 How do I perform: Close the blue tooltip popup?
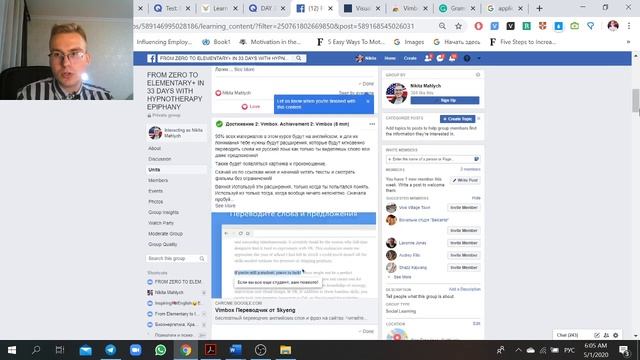368,101
